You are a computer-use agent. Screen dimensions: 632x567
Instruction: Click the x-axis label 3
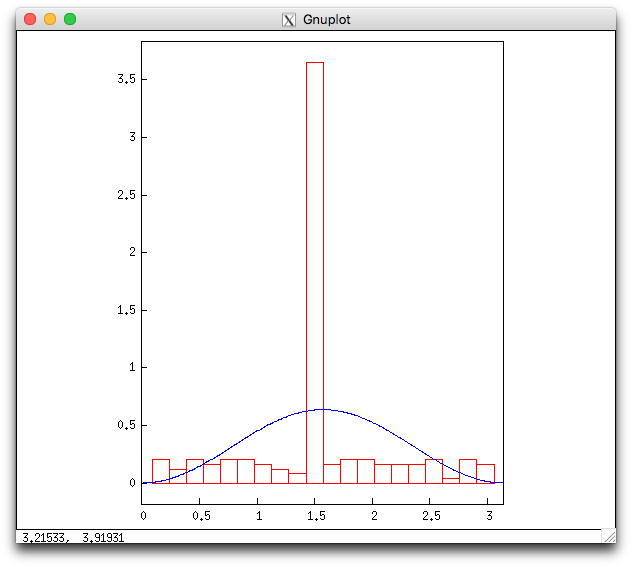(x=489, y=516)
